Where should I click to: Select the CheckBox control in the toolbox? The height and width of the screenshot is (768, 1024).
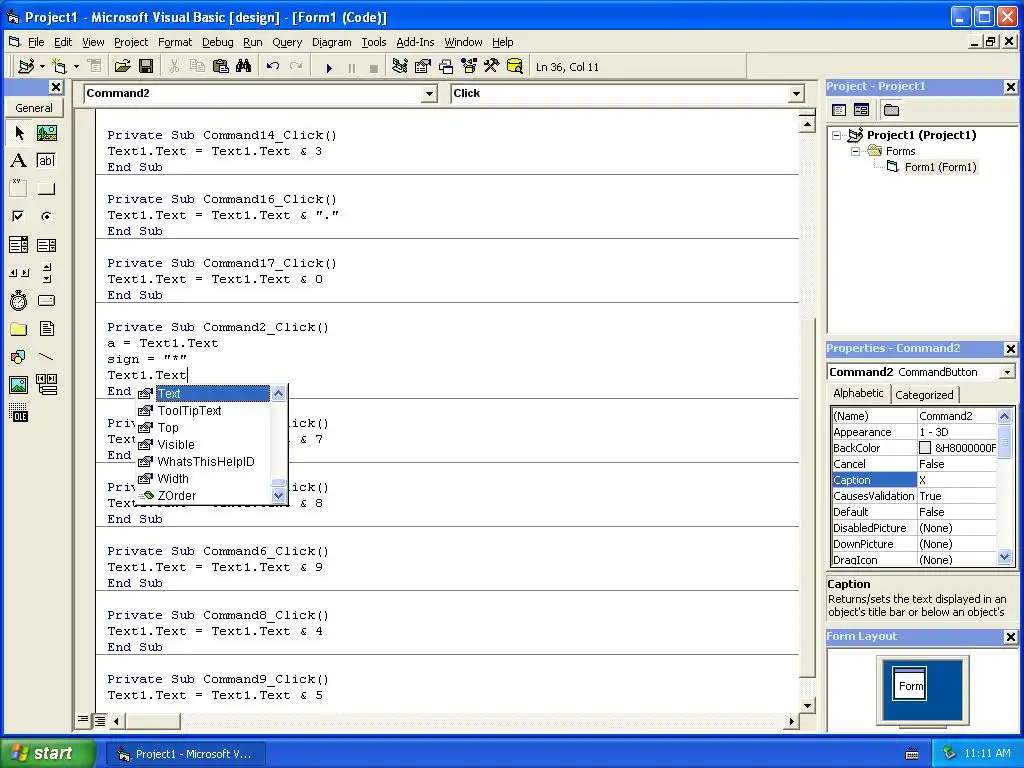(x=19, y=216)
